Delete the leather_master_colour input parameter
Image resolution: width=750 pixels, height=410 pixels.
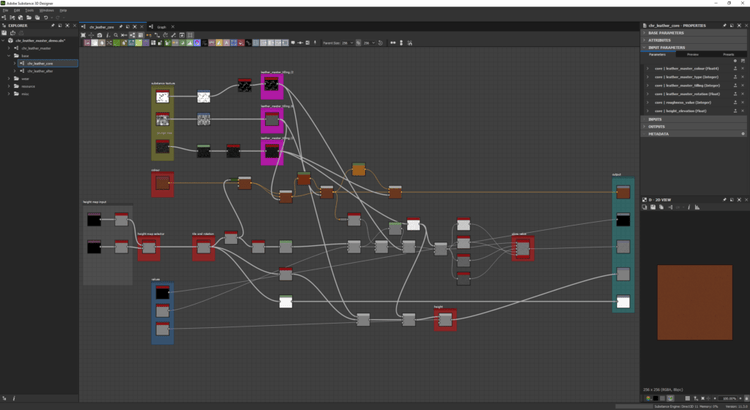[x=743, y=68]
